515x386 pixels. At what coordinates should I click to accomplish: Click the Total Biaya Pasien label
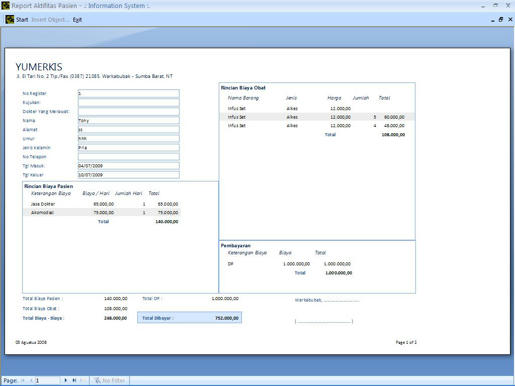(42, 298)
